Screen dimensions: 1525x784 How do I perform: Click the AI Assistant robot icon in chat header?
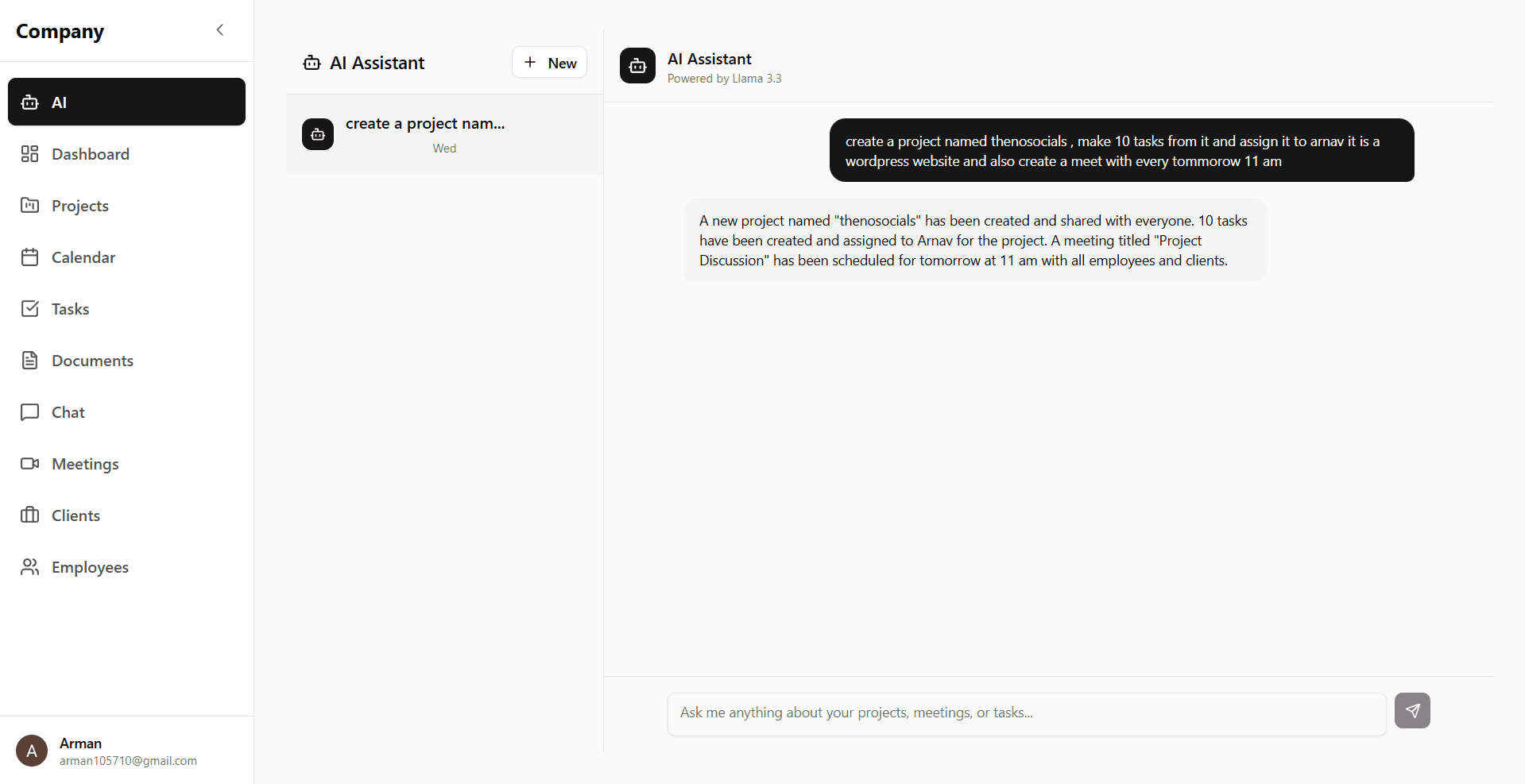point(637,66)
